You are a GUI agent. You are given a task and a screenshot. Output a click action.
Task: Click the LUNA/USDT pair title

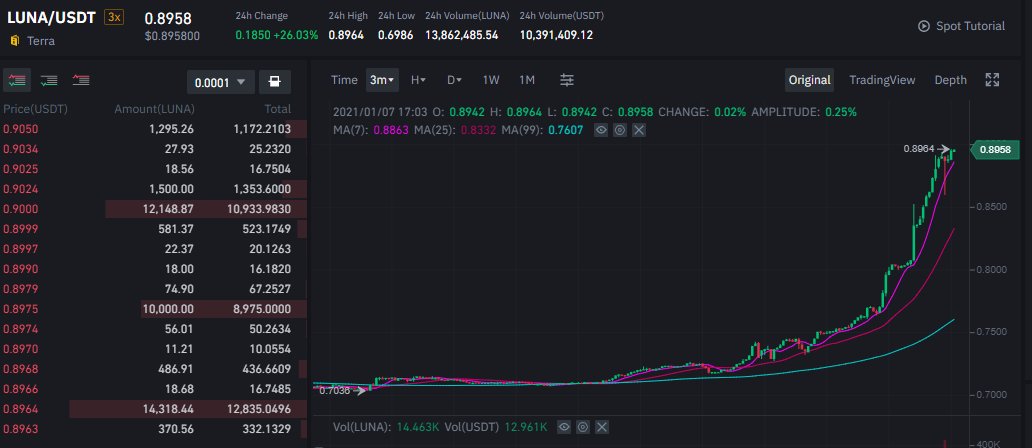(53, 18)
